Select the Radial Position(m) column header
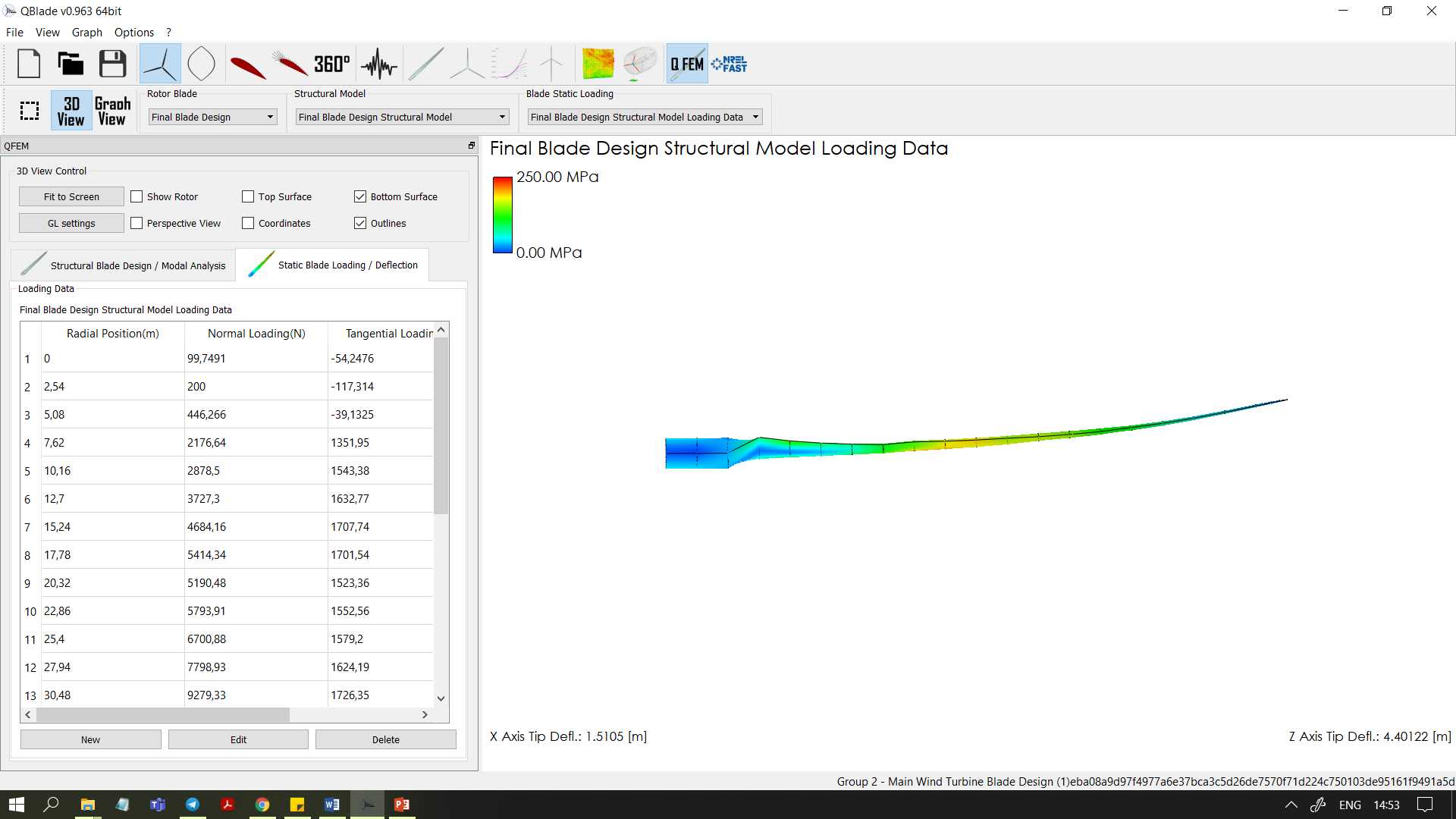Screen dimensions: 1456x819 (x=112, y=334)
